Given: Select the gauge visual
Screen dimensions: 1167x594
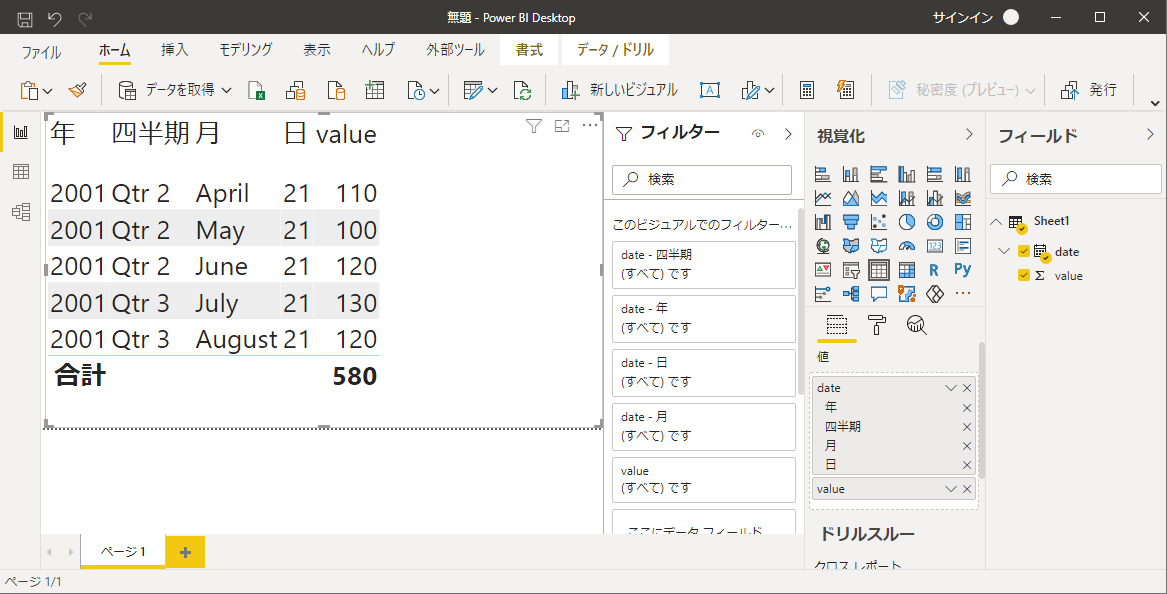Looking at the screenshot, I should tap(907, 246).
